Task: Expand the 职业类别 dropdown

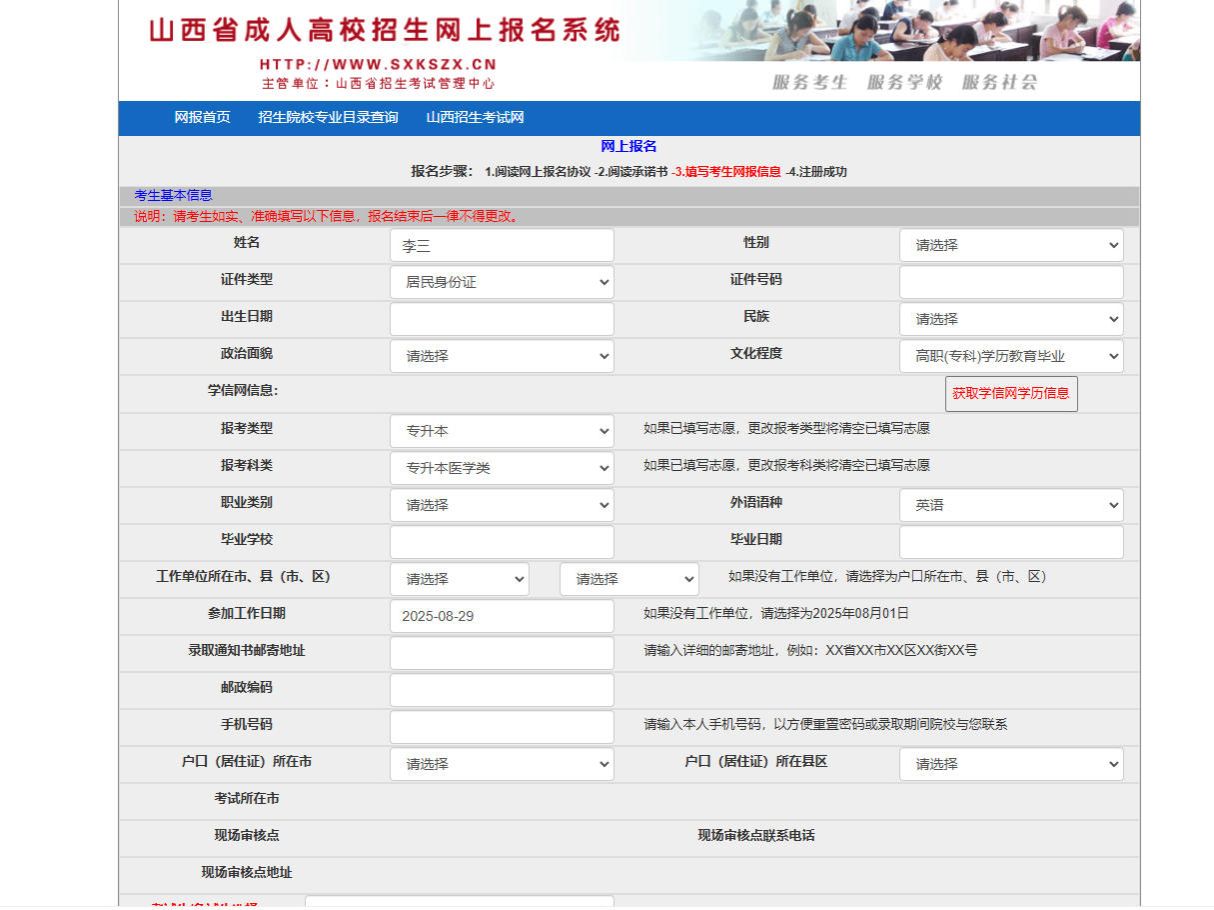Action: tap(501, 505)
